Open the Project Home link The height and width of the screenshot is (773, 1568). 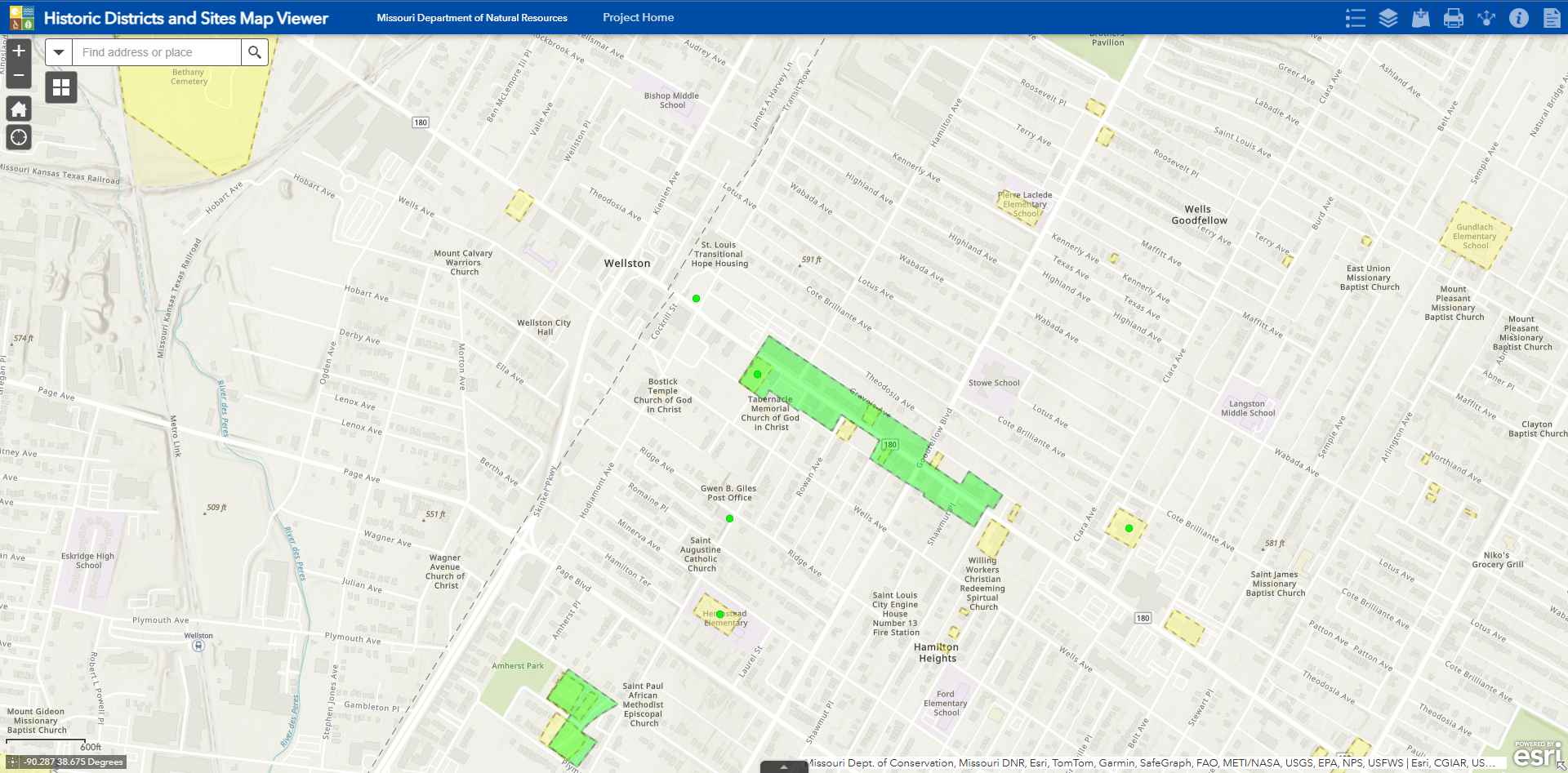tap(638, 17)
